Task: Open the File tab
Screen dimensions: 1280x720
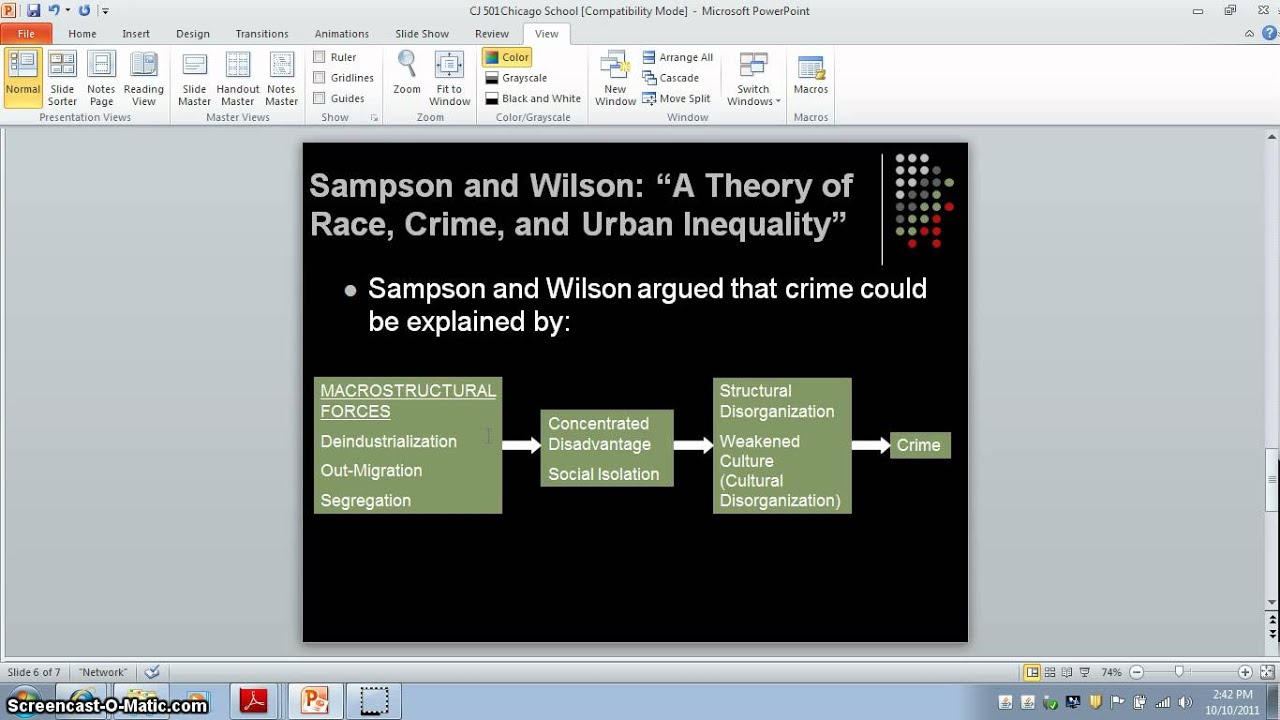Action: pyautogui.click(x=26, y=34)
